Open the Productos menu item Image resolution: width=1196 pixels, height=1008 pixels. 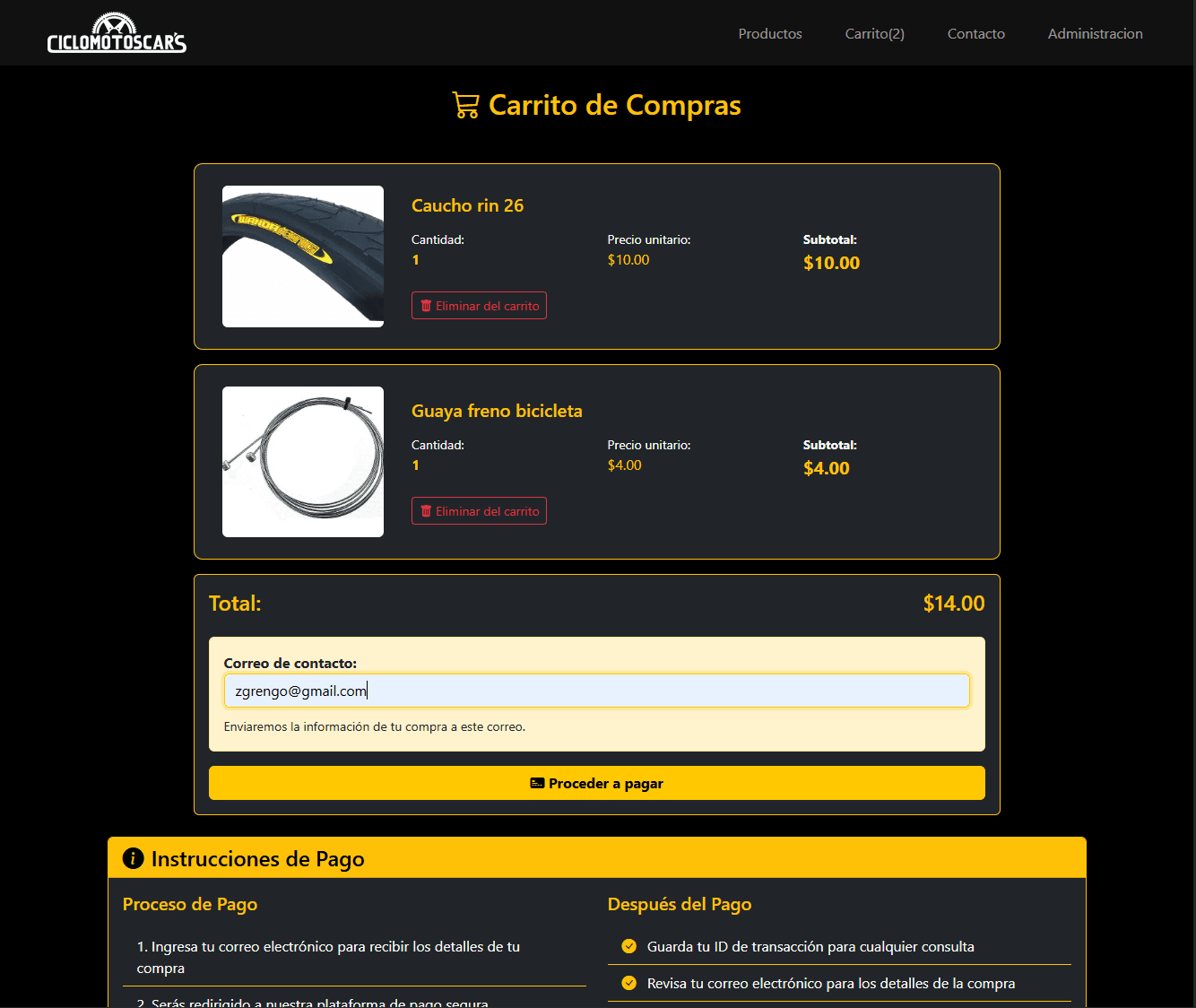pyautogui.click(x=769, y=33)
